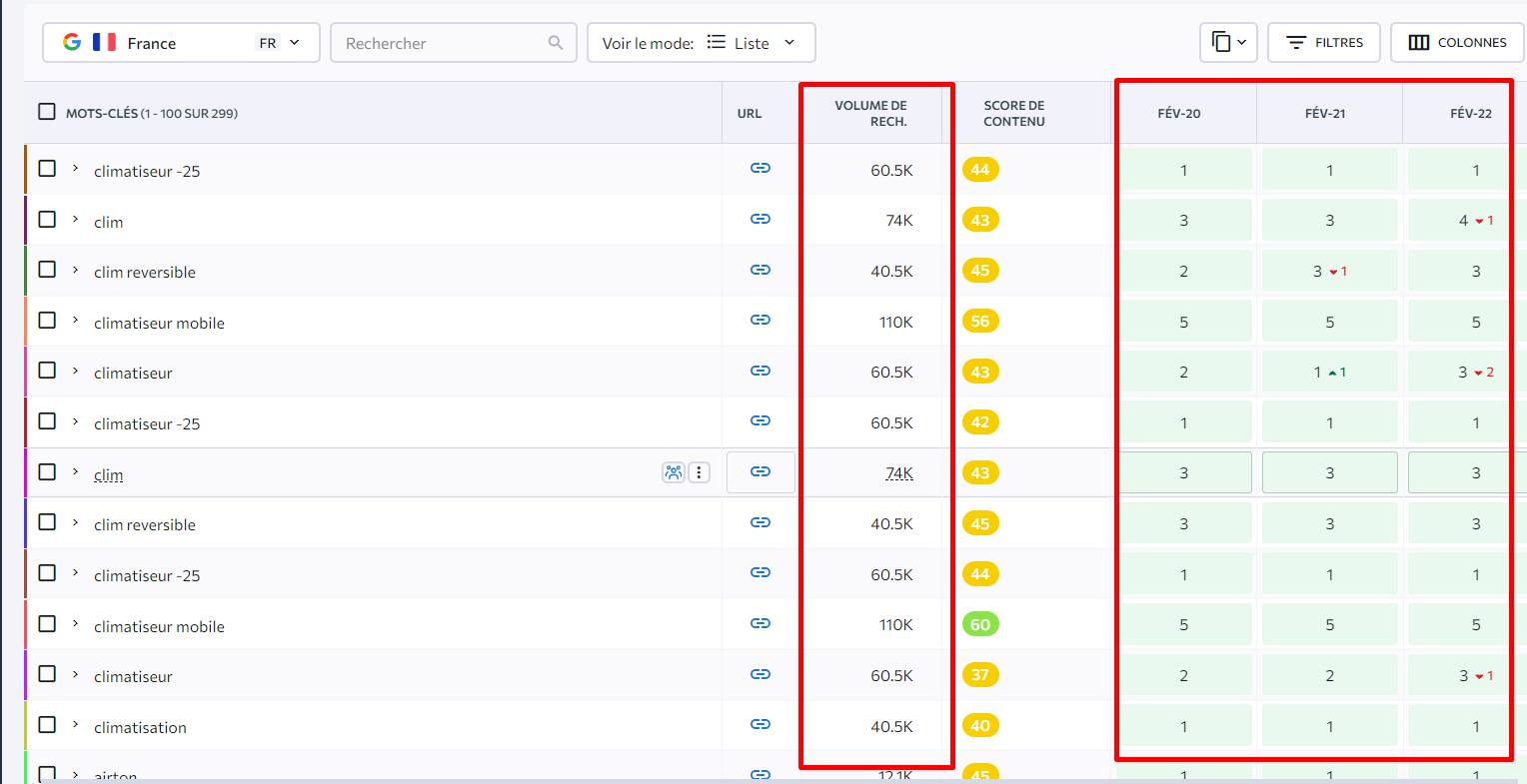Click the FR language code label
This screenshot has width=1527, height=784.
click(x=268, y=43)
